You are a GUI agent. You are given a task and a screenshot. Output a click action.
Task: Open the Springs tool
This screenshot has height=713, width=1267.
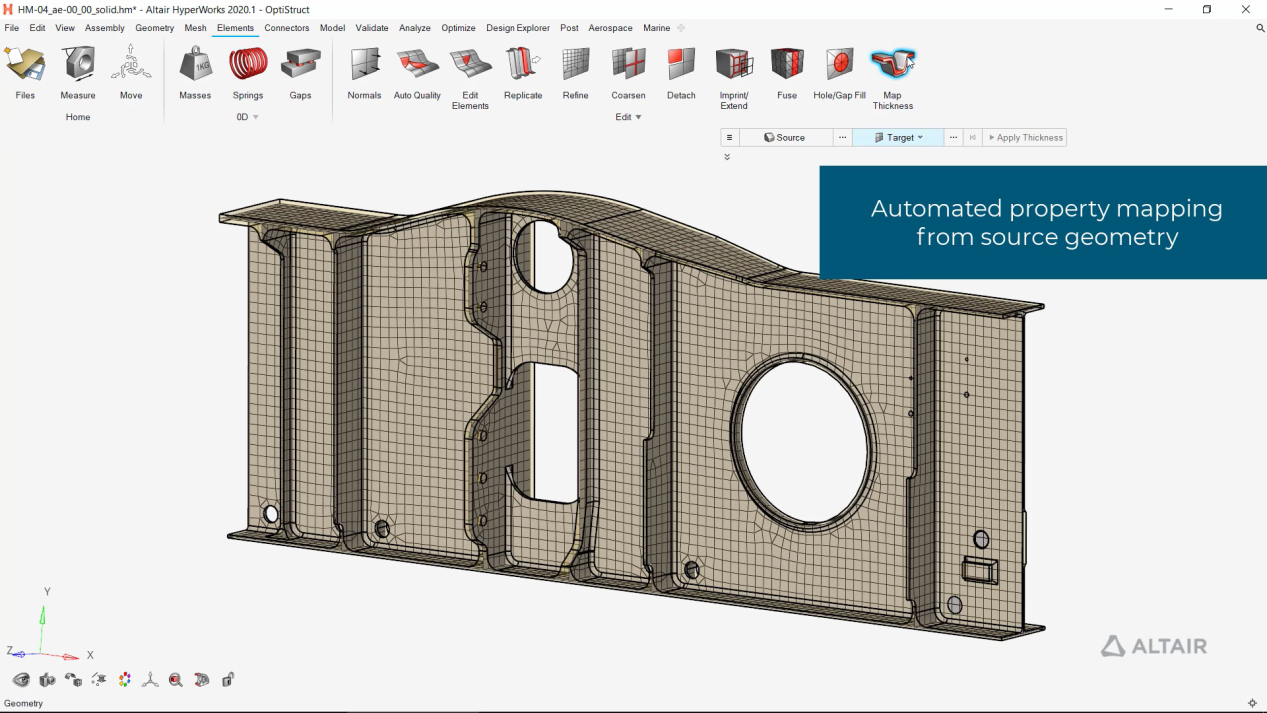click(x=248, y=73)
